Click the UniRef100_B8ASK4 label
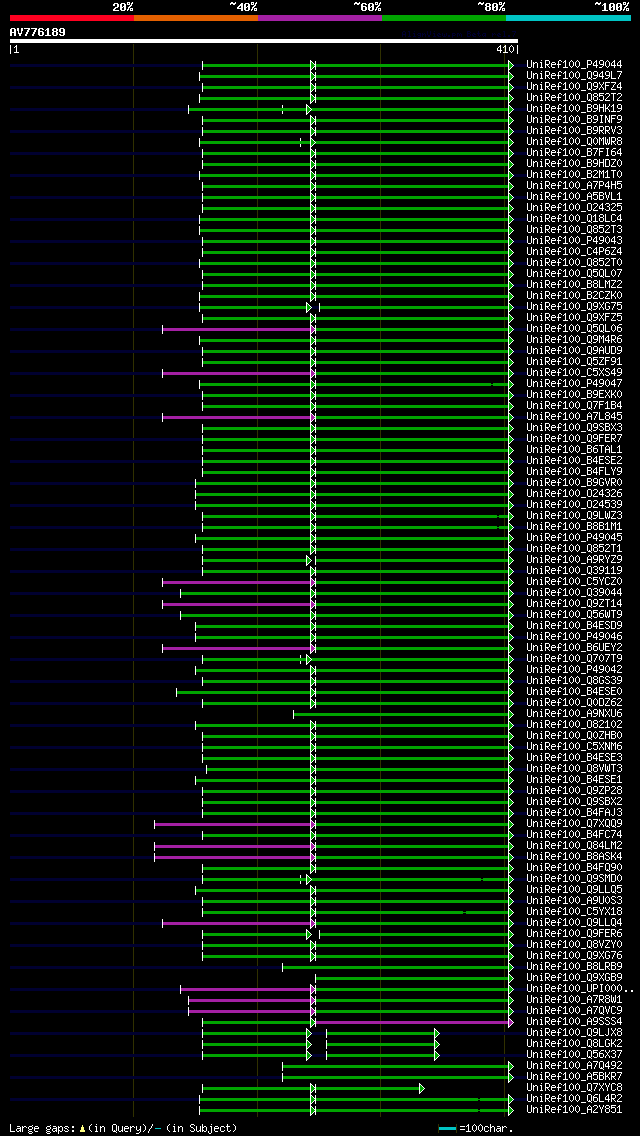 click(574, 856)
